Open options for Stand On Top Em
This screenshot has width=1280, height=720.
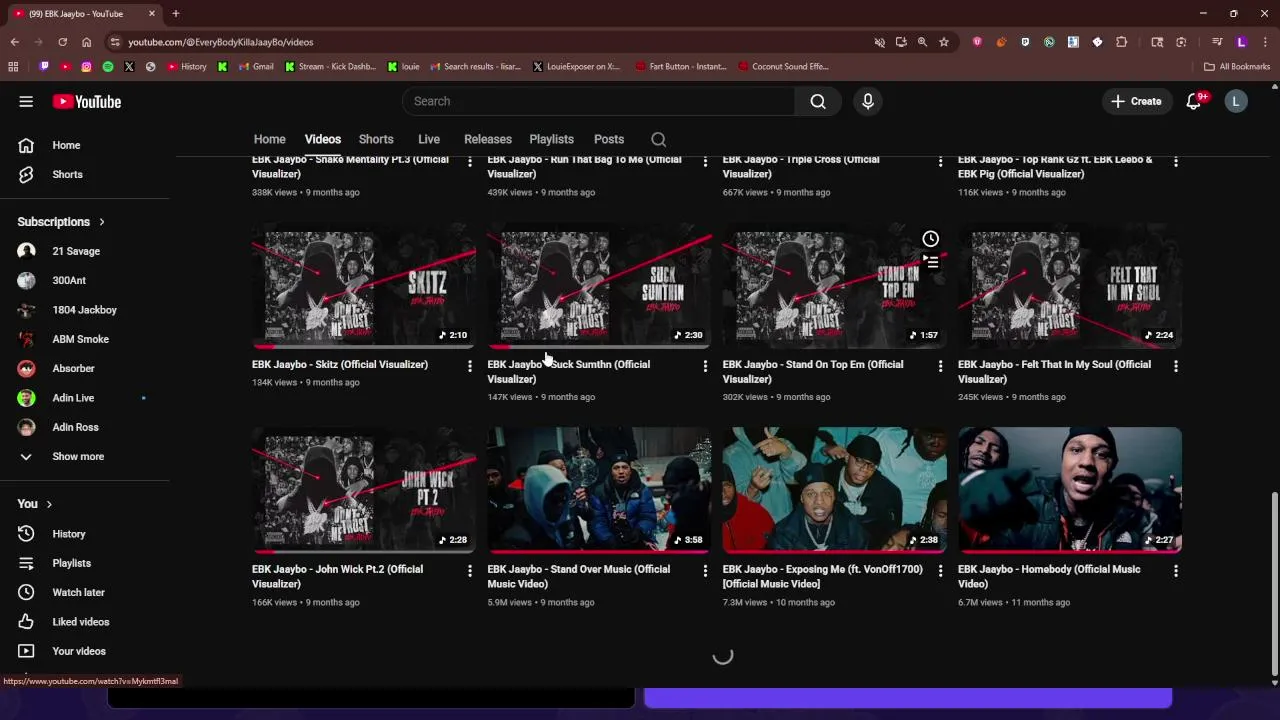click(940, 366)
